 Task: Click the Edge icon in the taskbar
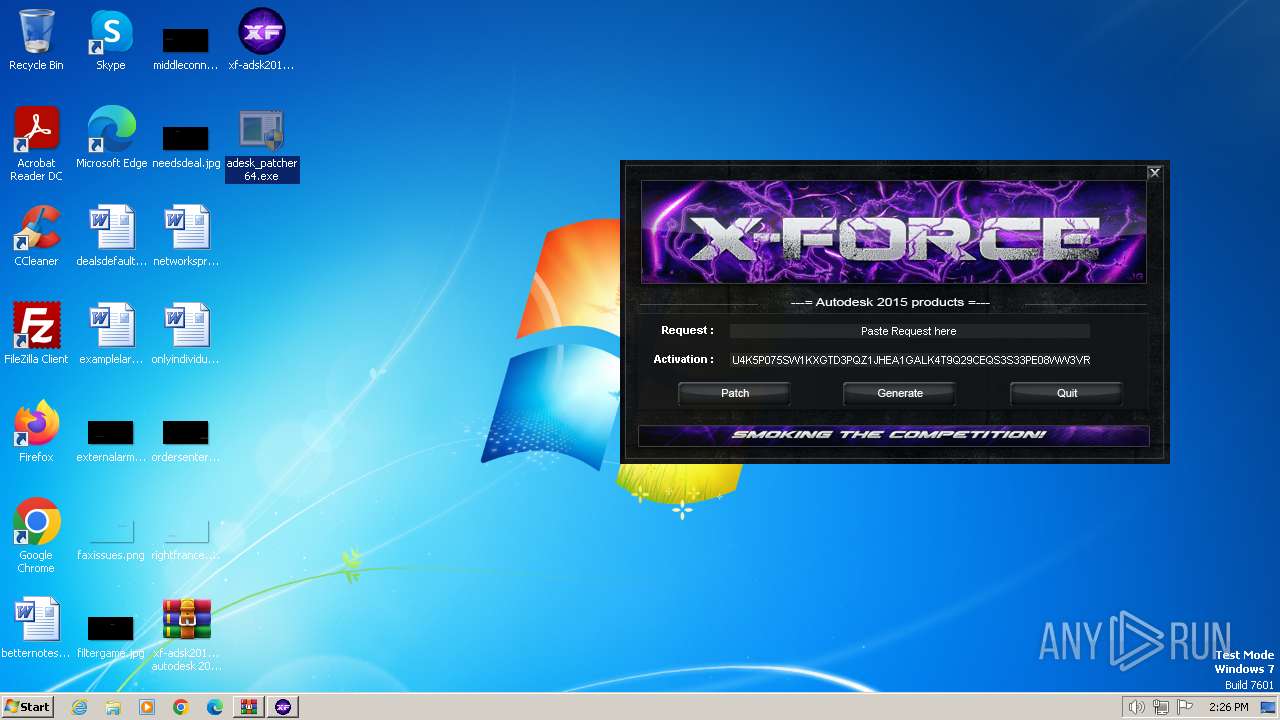pyautogui.click(x=215, y=707)
